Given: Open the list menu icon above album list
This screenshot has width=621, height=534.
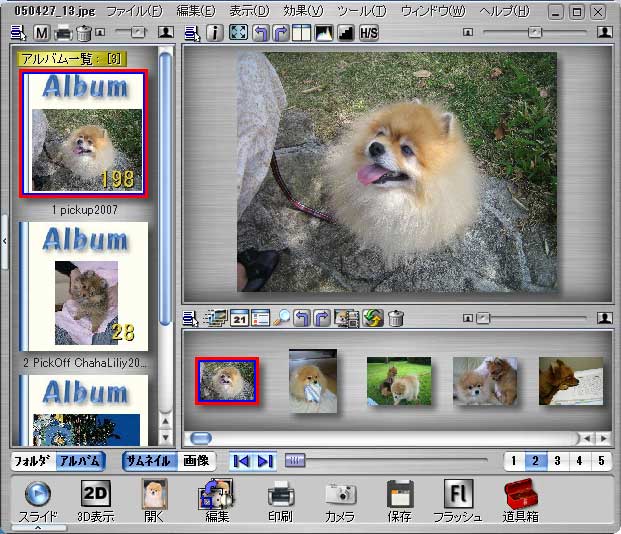Looking at the screenshot, I should coord(17,33).
